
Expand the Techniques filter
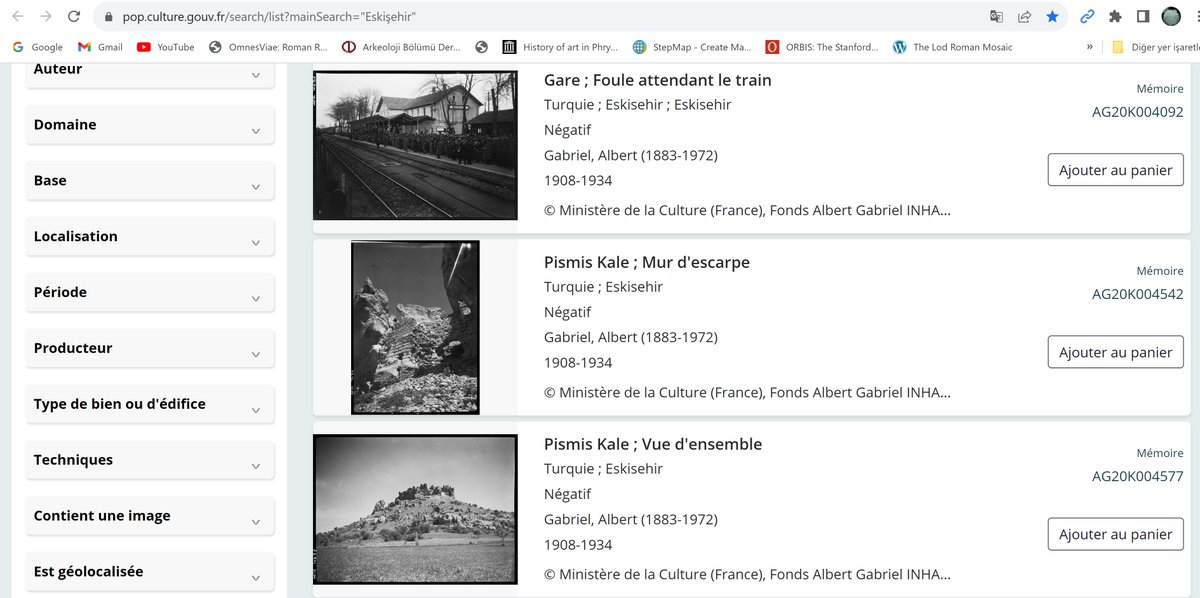(150, 461)
